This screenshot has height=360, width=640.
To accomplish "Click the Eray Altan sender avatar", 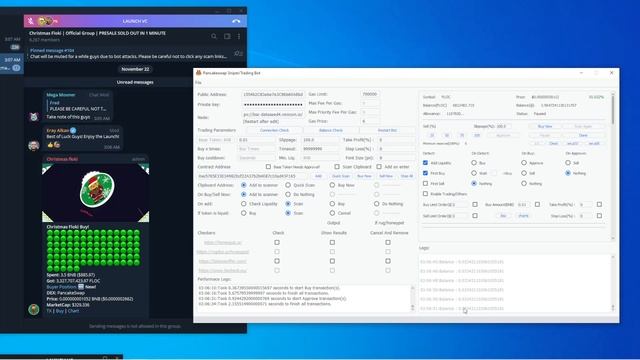I will coord(34,145).
